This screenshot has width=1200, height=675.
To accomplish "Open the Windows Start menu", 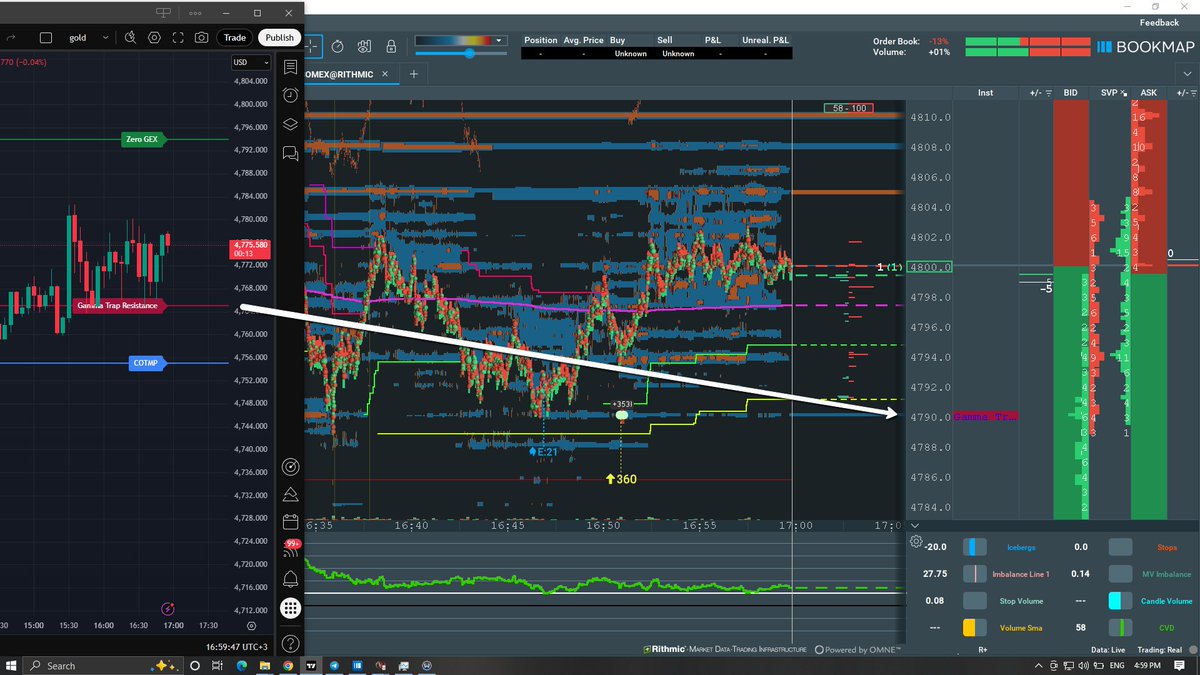I will tap(11, 665).
